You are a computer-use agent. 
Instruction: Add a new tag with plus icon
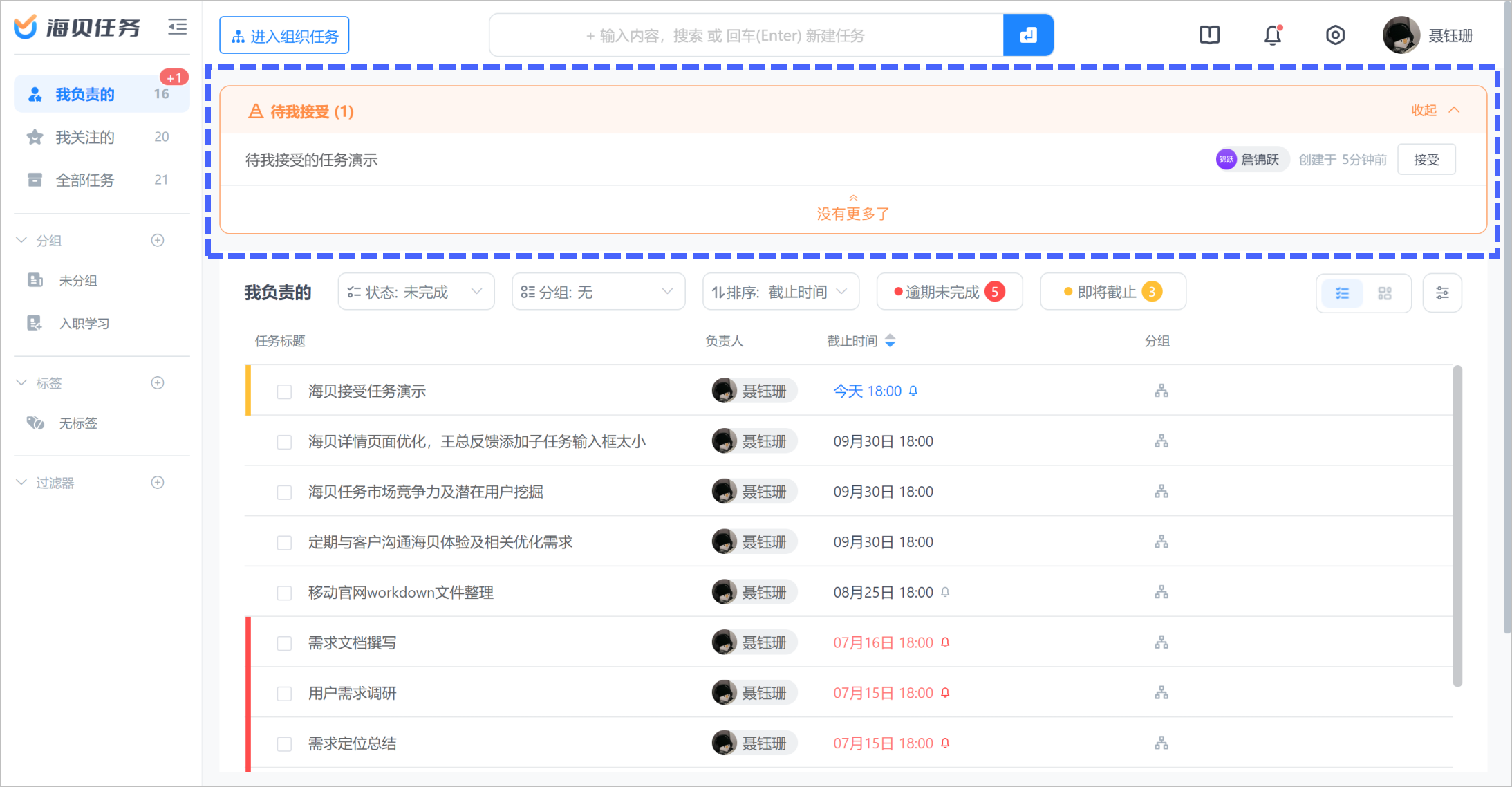[x=158, y=382]
